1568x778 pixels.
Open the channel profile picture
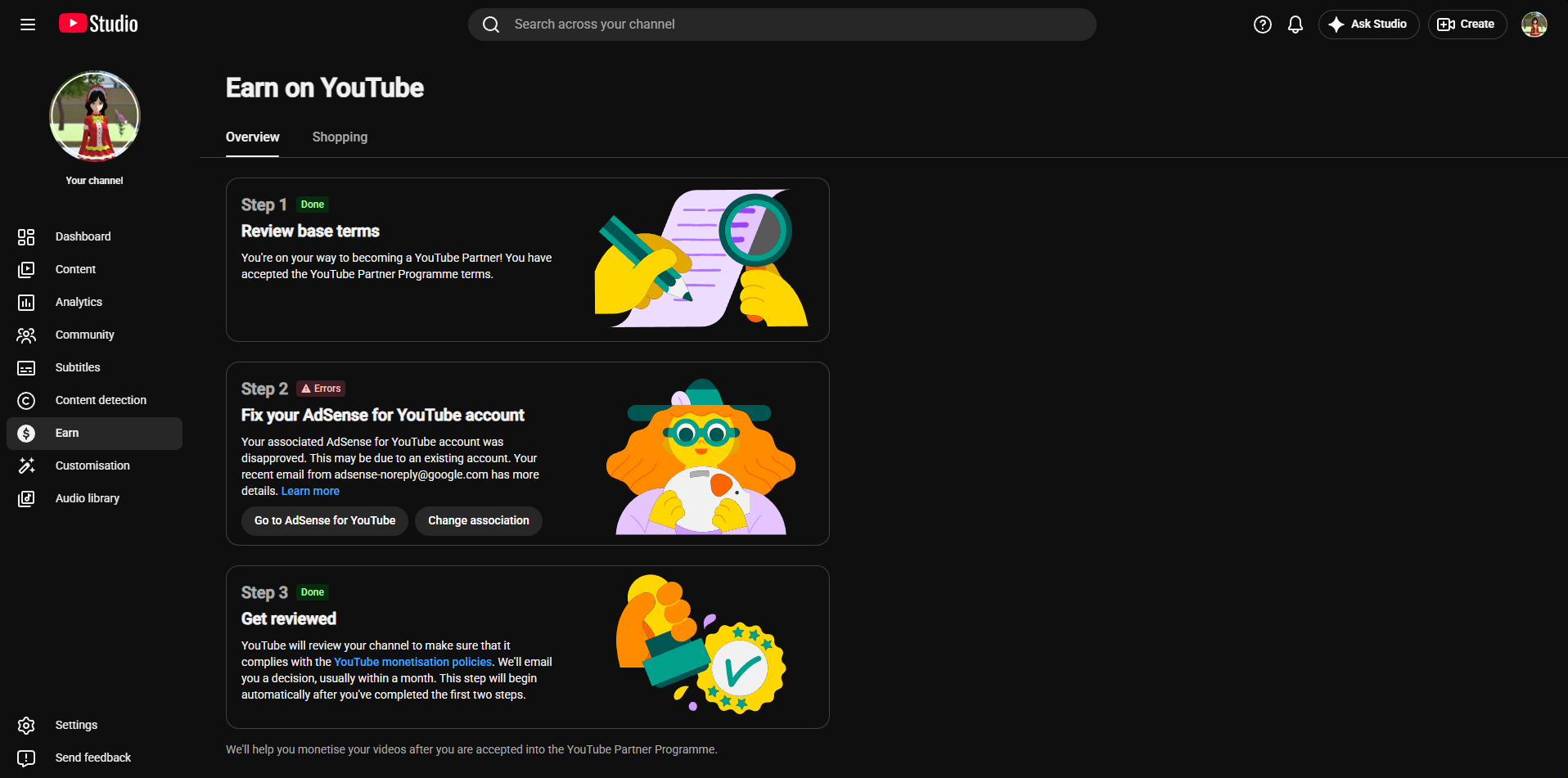click(95, 116)
